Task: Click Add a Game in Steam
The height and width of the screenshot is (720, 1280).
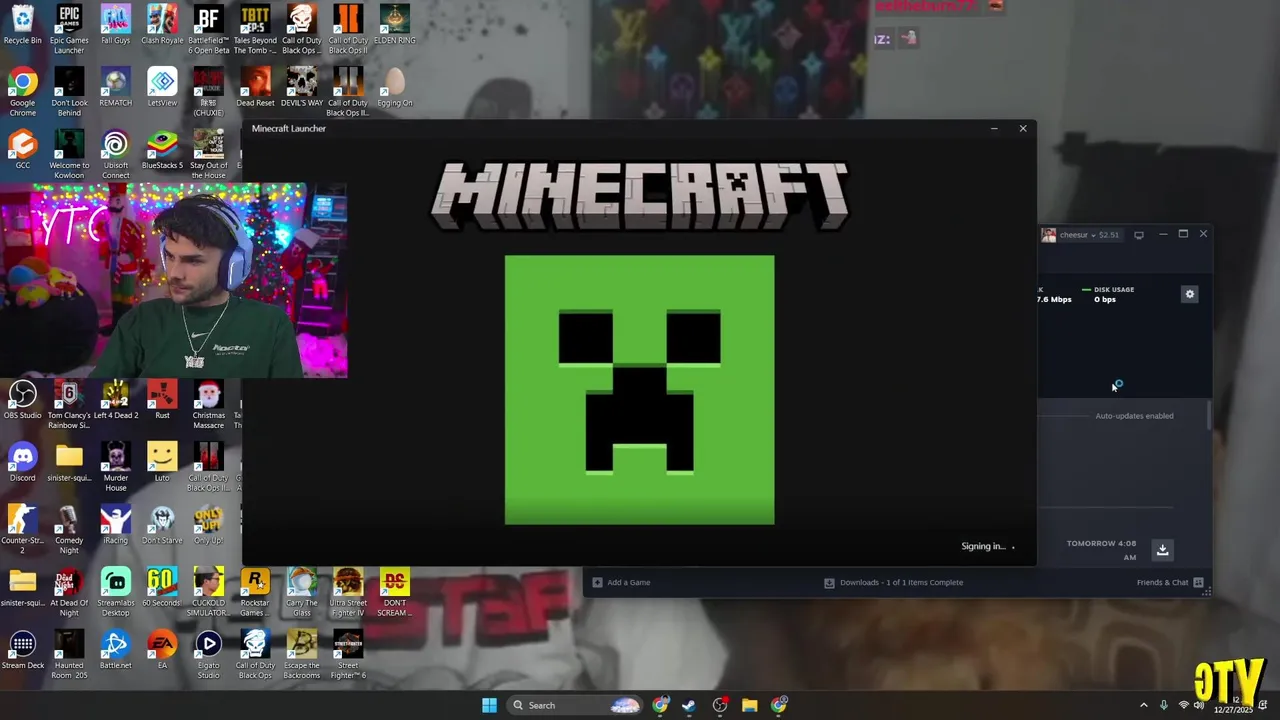Action: point(621,582)
